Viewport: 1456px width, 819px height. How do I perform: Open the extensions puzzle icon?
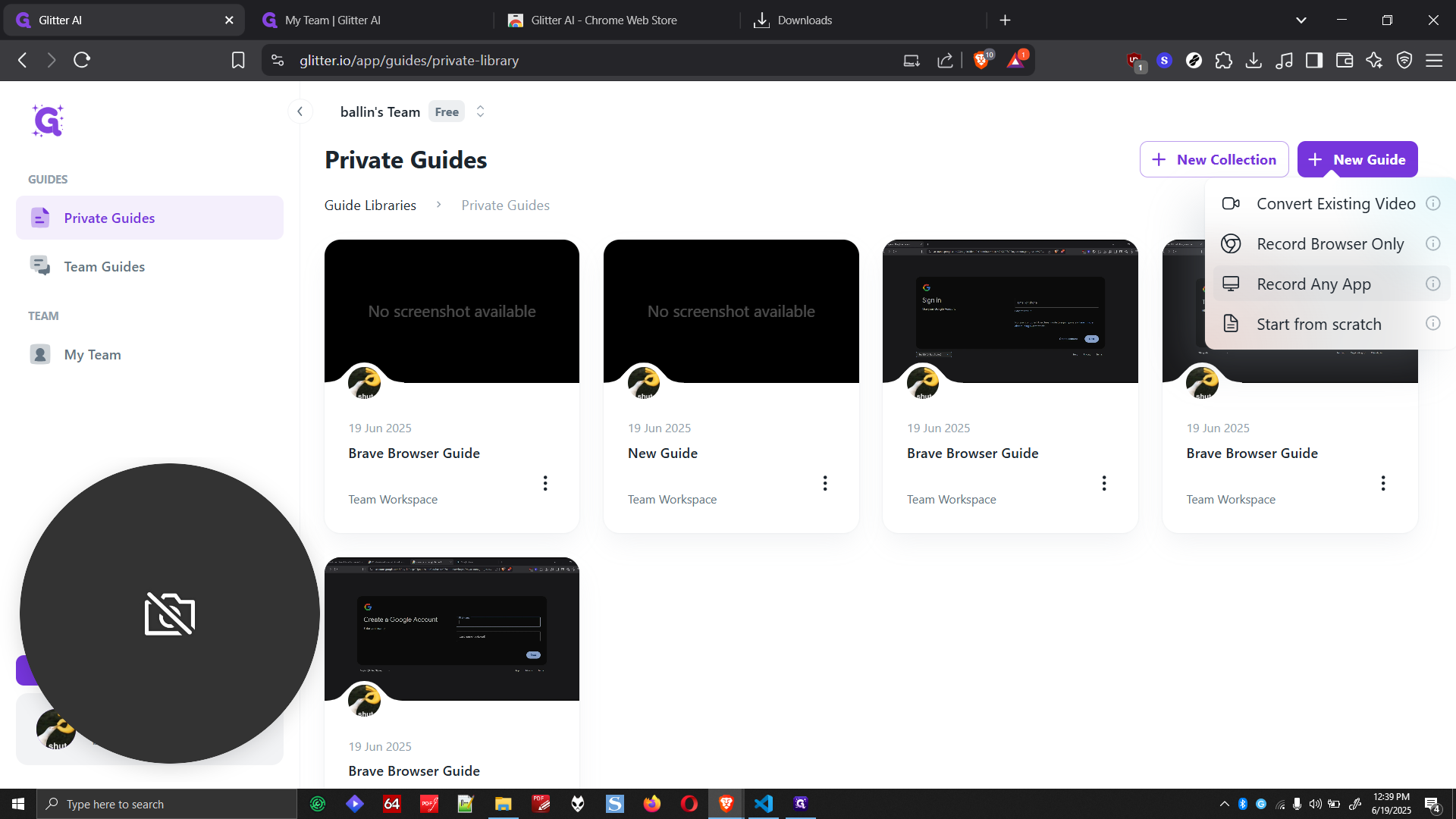1223,60
